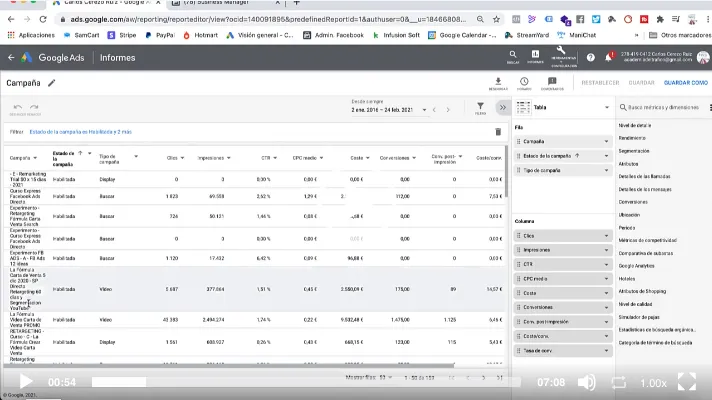Edit the report name with pencil icon

52,83
